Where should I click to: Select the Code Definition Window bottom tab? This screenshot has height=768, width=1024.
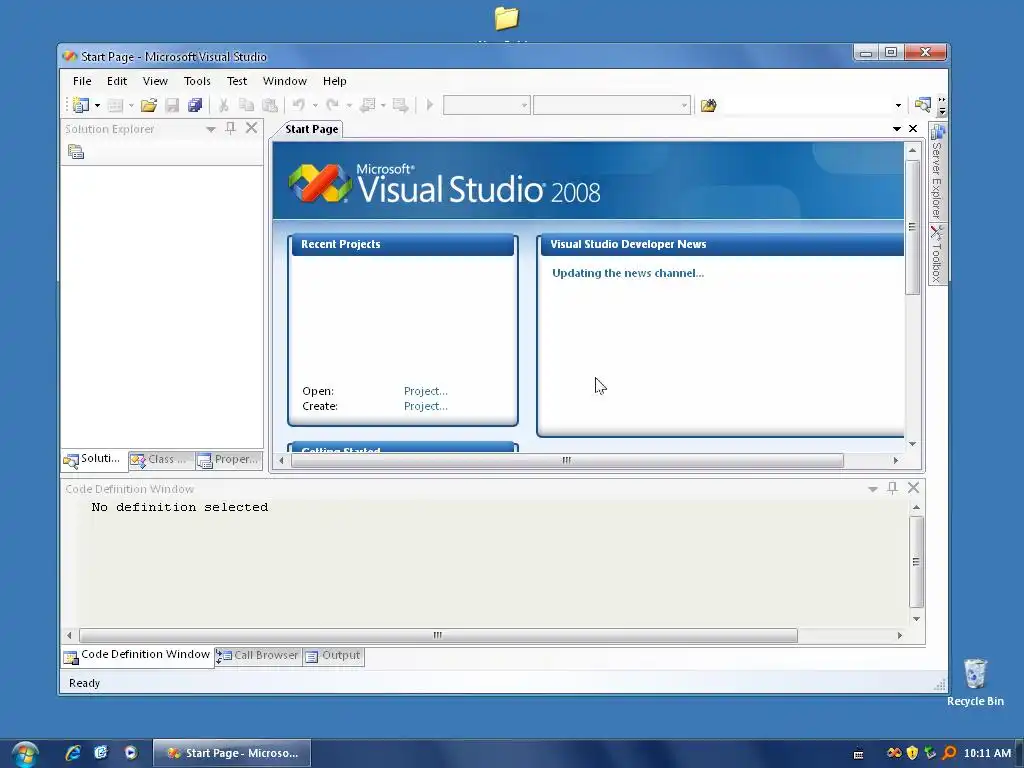pos(137,656)
